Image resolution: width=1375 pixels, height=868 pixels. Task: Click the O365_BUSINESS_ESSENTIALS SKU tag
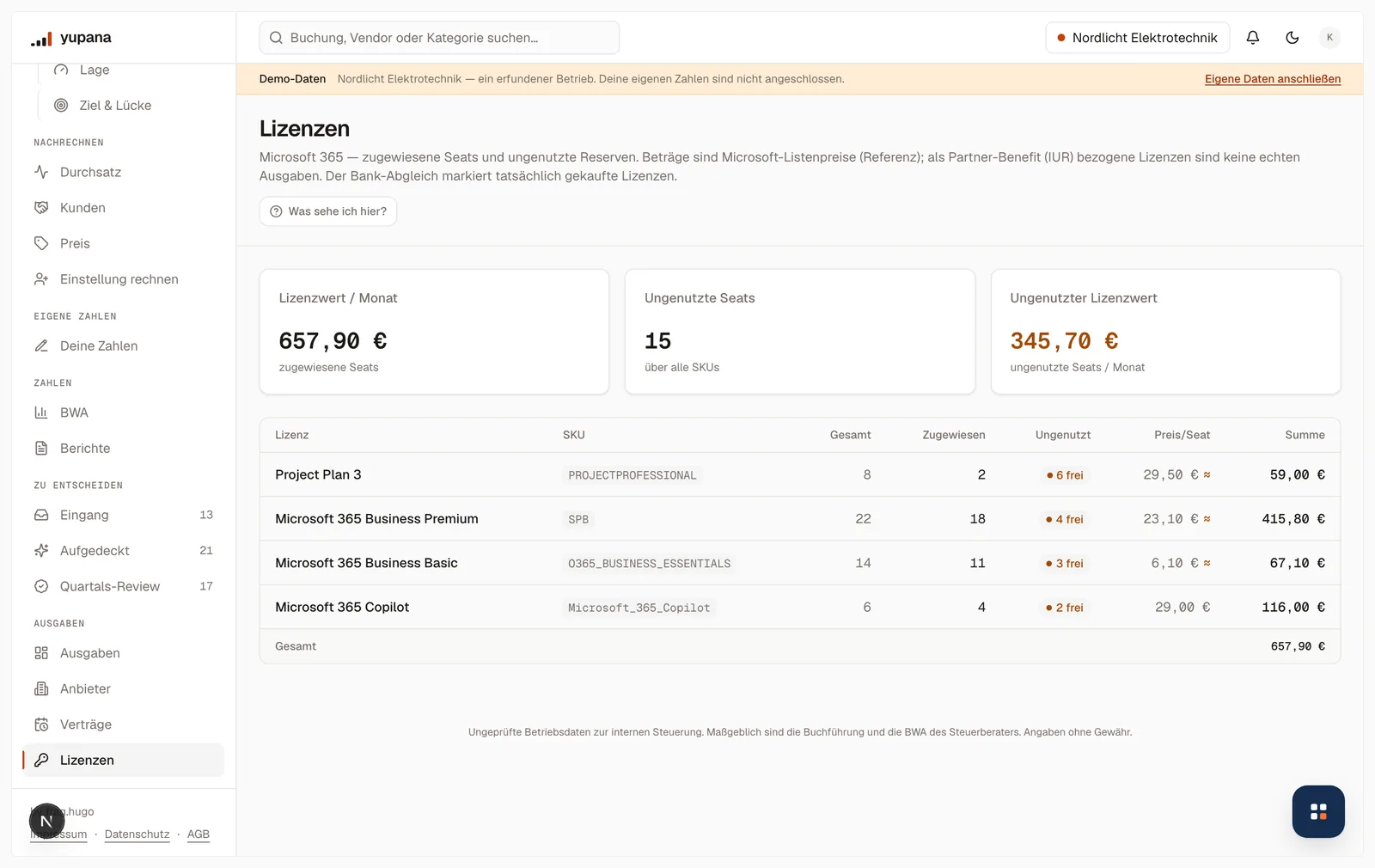pos(649,564)
